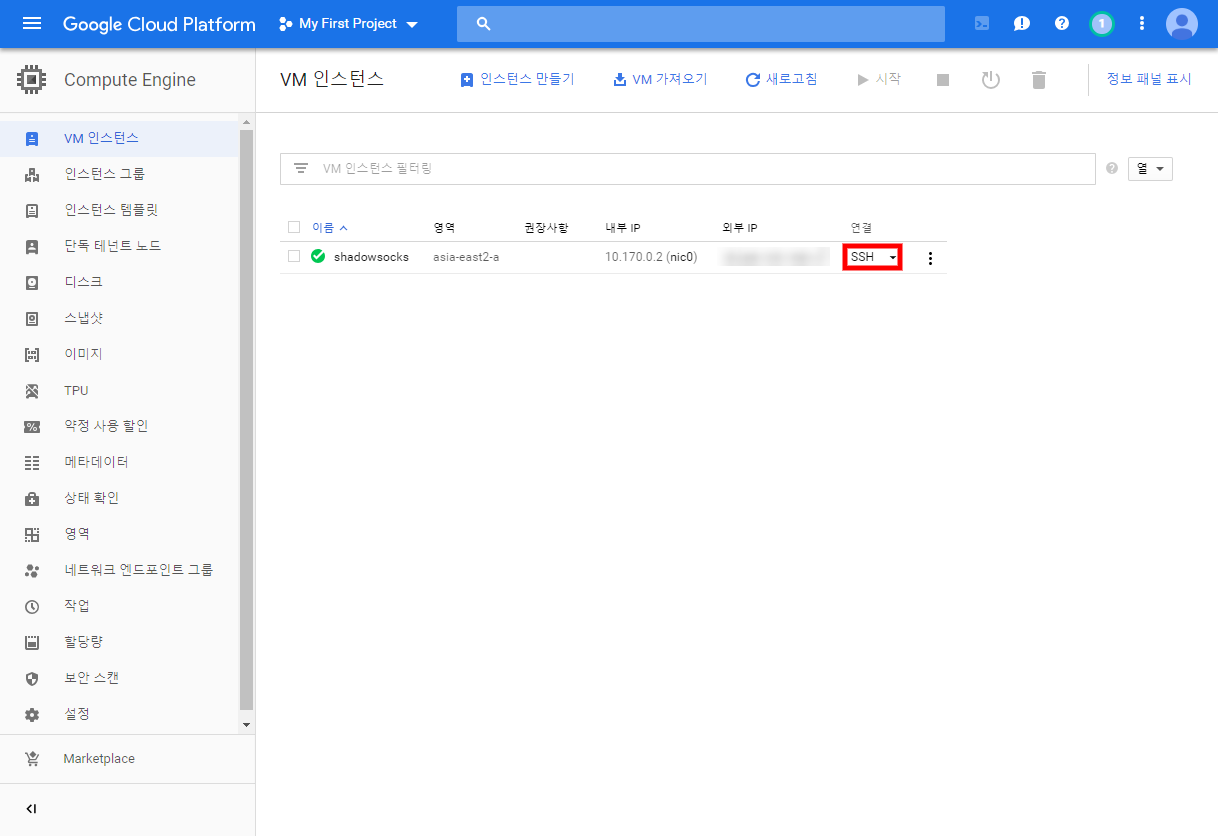
Task: Click the 디스크 disk icon in the sidebar
Action: (x=32, y=282)
